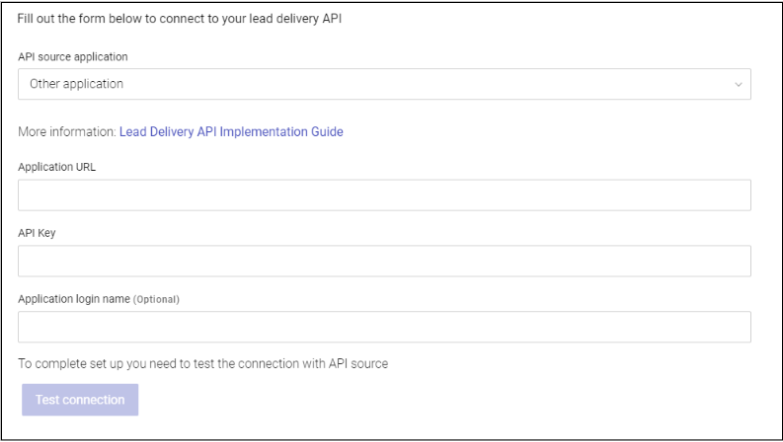Open the API source application dropdown
Image resolution: width=783 pixels, height=442 pixels.
click(384, 84)
